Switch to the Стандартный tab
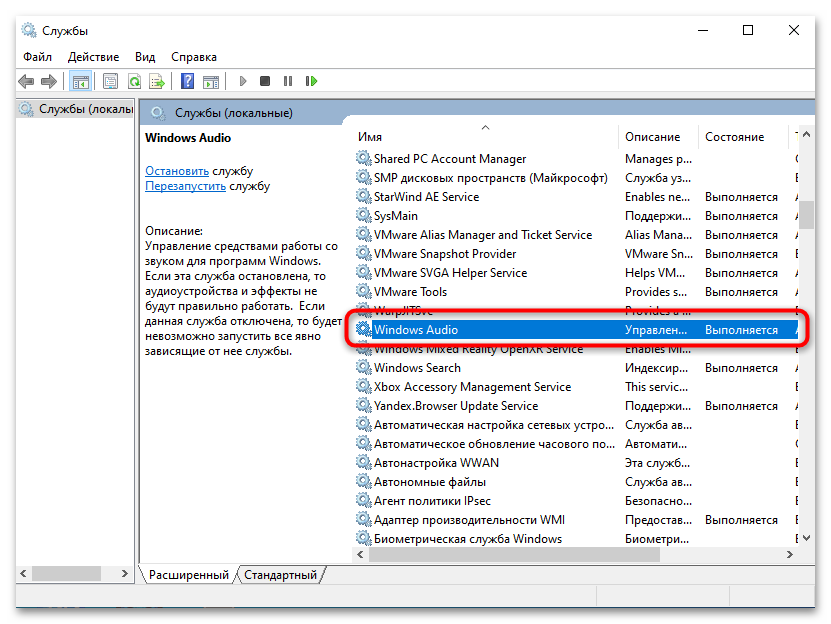 click(280, 575)
